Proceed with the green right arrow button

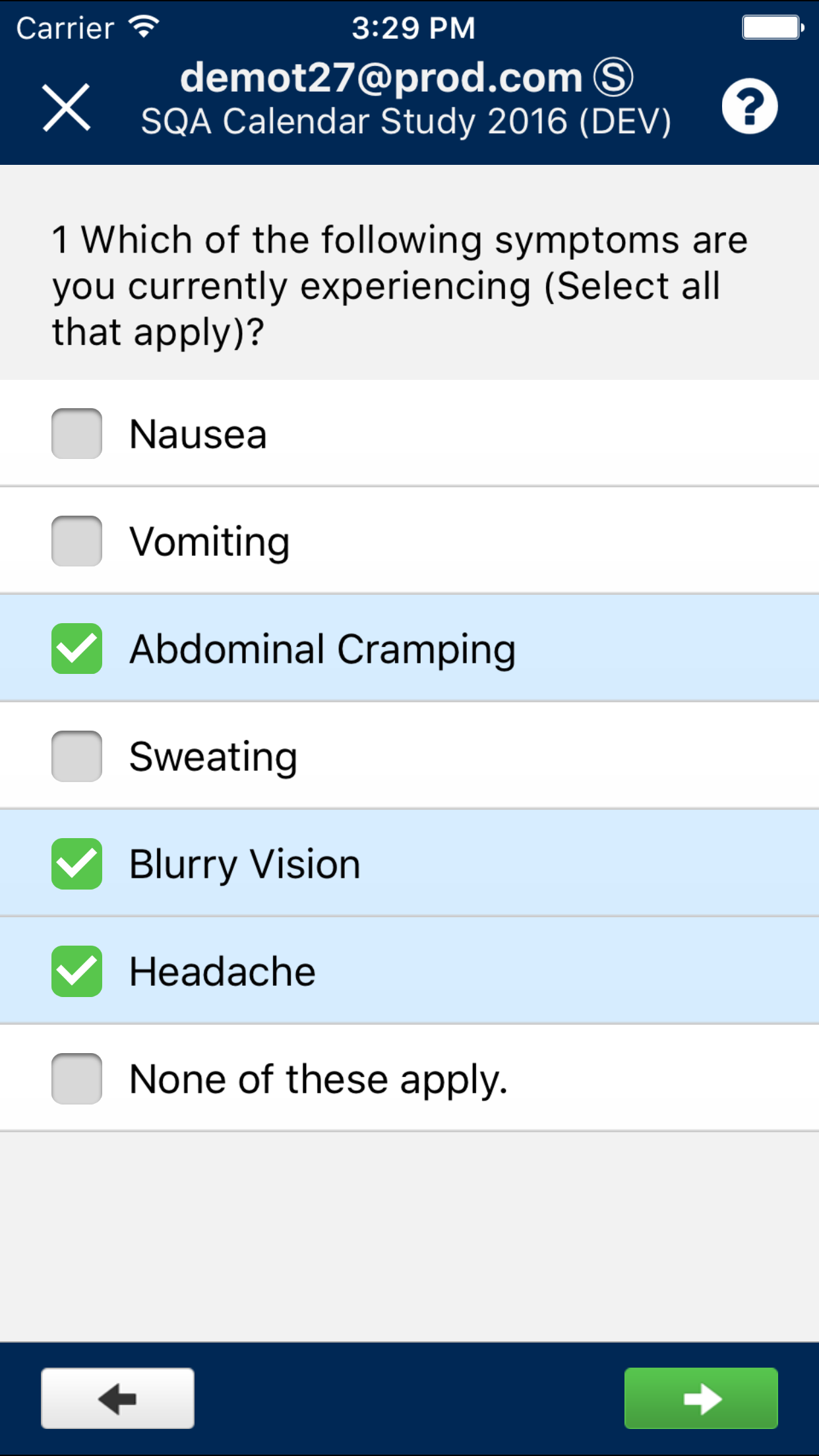(701, 1398)
